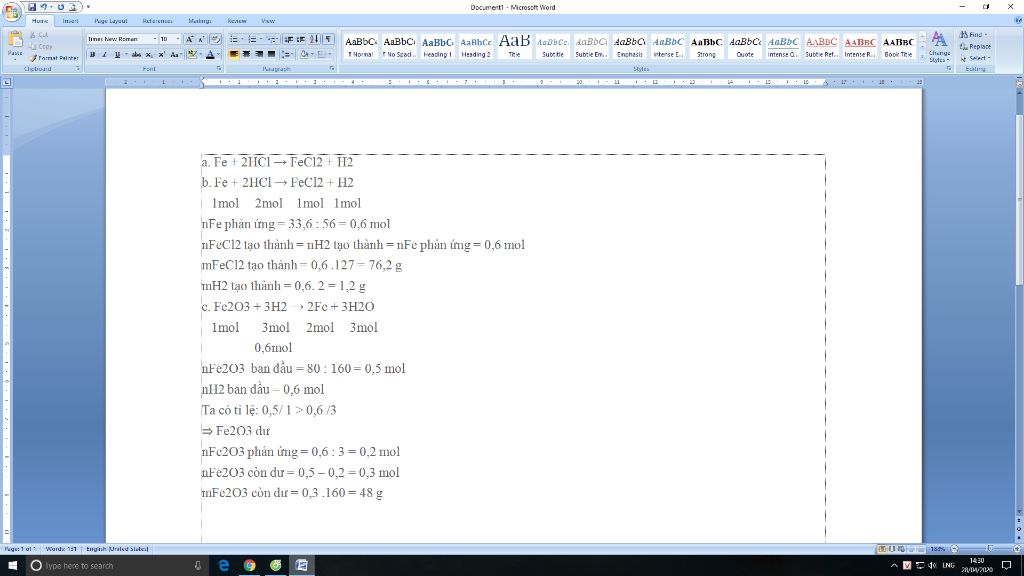Click the Find button
This screenshot has height=576, width=1024.
[974, 35]
